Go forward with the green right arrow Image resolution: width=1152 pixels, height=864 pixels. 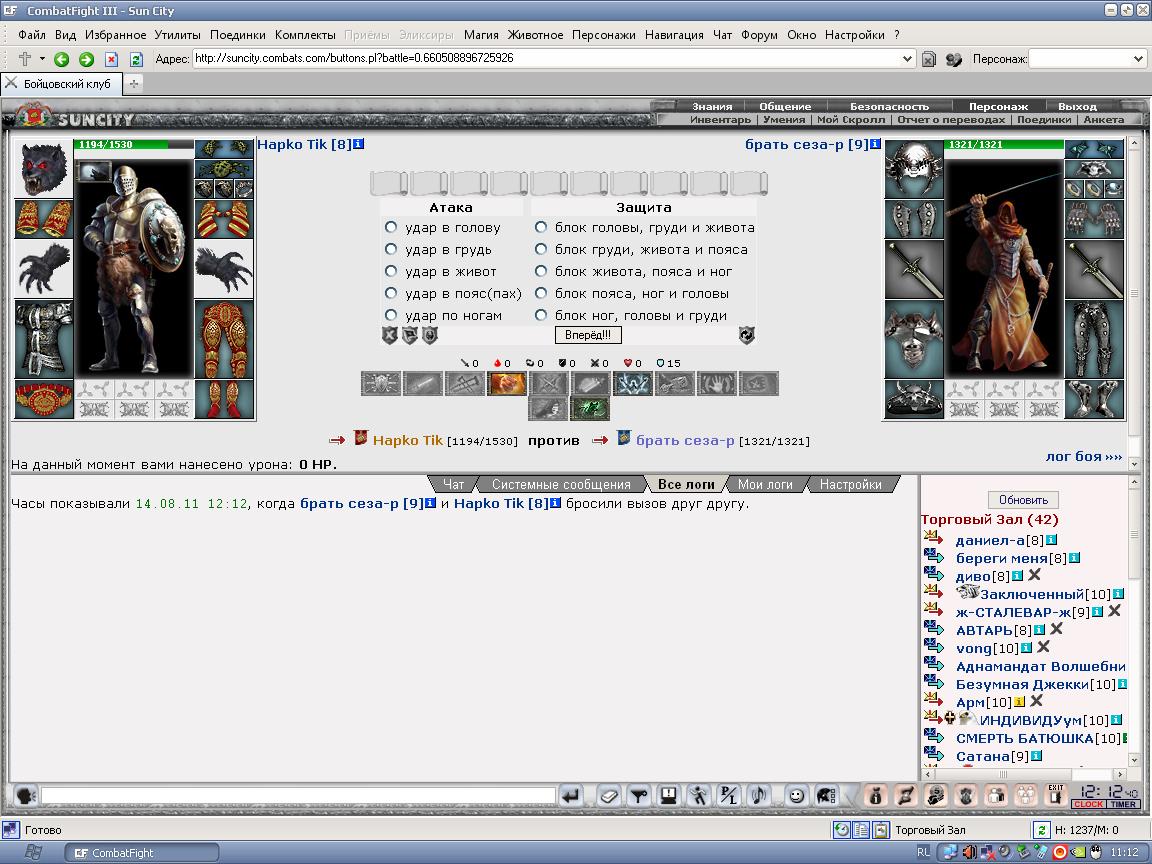click(x=87, y=60)
